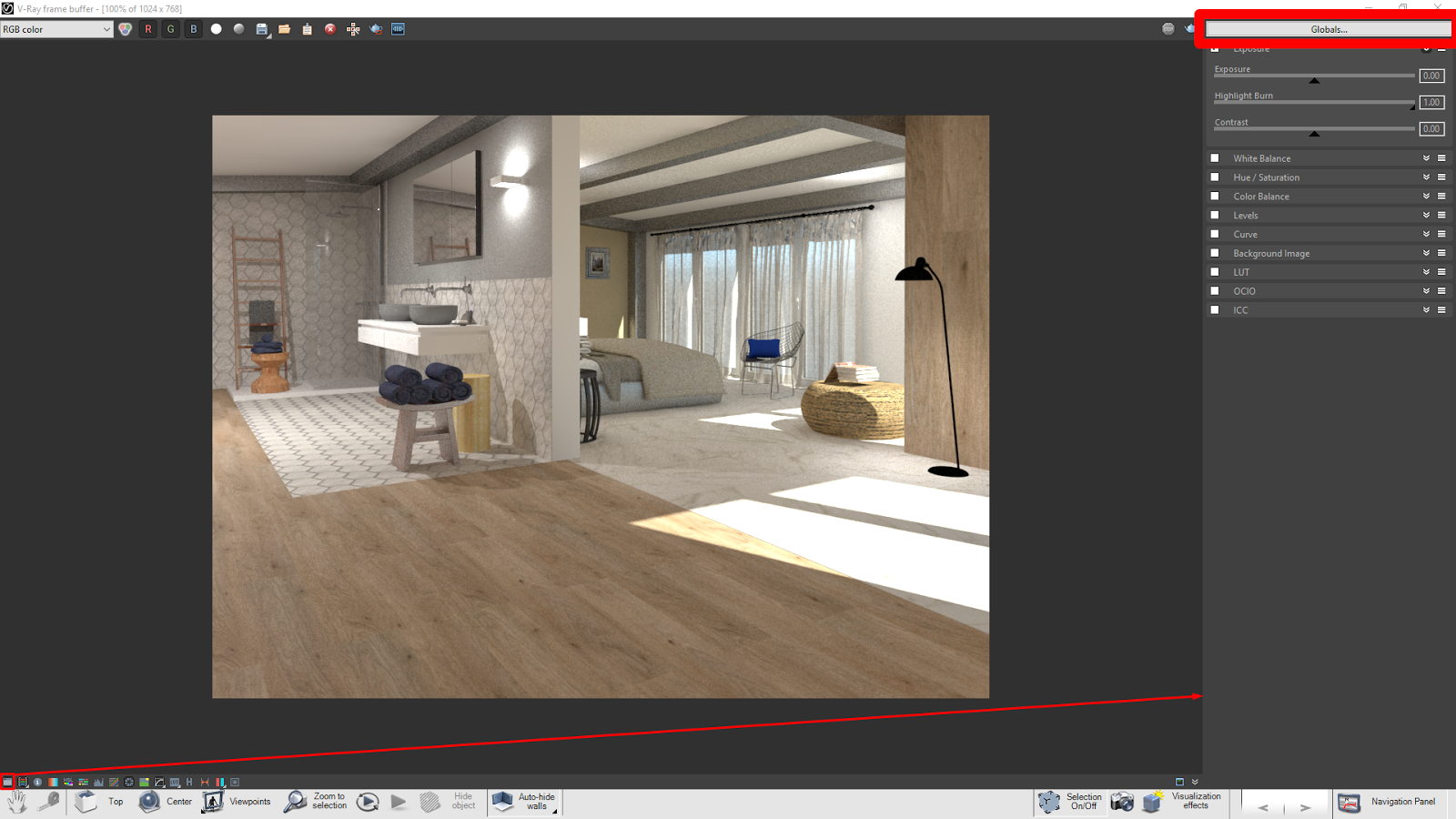Select the blue channel view
Viewport: 1456px width, 819px height.
(193, 28)
